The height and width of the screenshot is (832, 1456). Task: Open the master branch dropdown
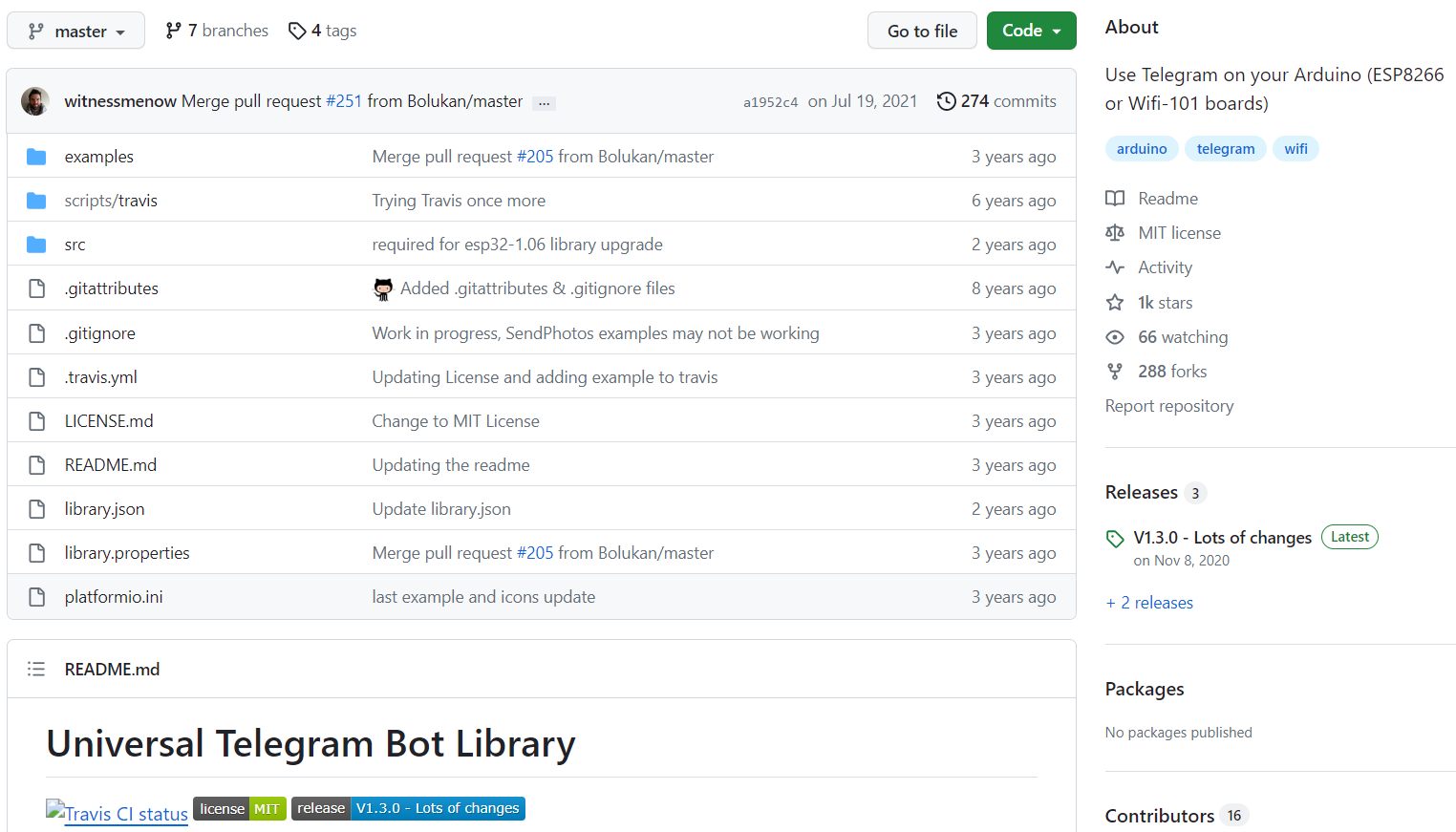click(75, 31)
